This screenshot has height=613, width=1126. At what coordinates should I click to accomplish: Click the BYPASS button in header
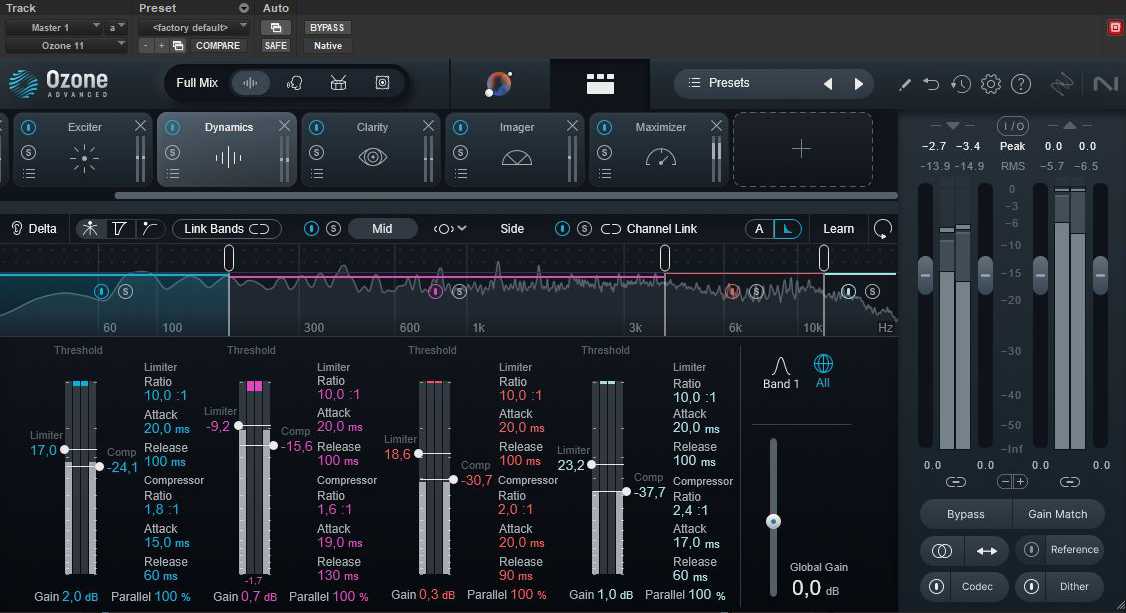coord(327,27)
